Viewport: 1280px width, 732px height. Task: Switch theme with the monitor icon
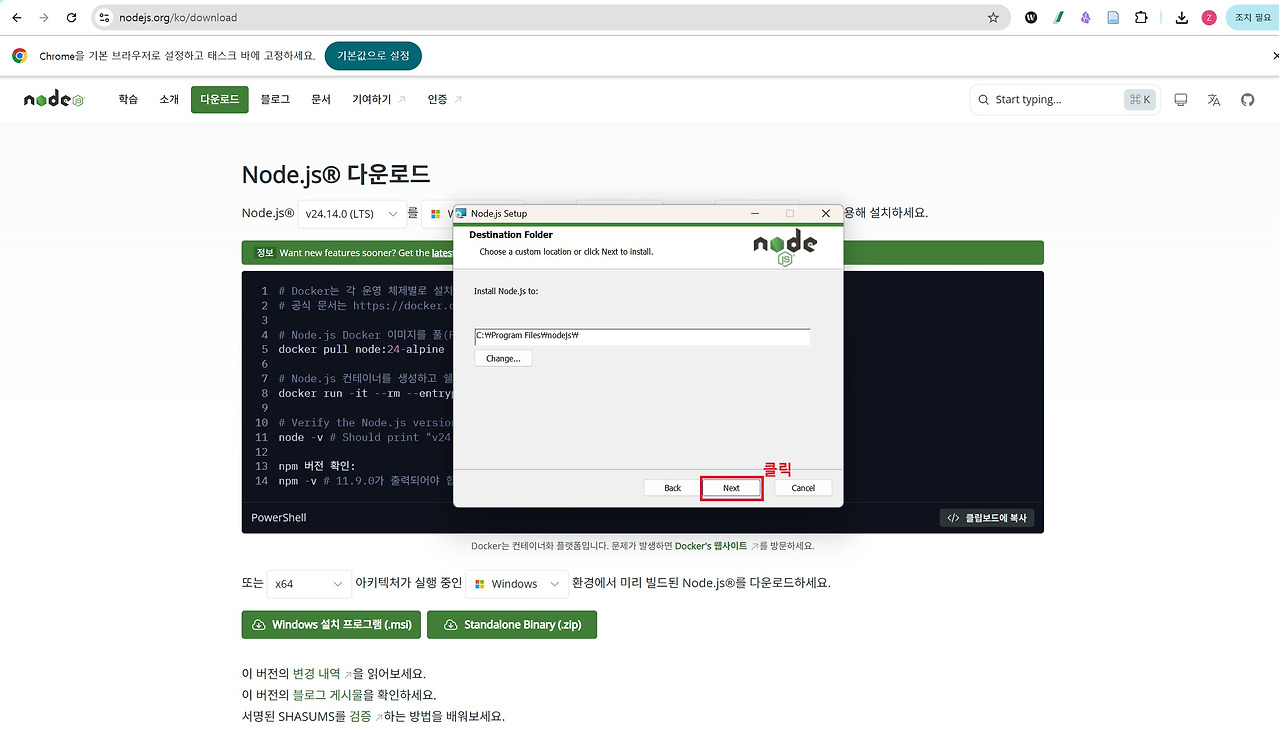coord(1181,99)
